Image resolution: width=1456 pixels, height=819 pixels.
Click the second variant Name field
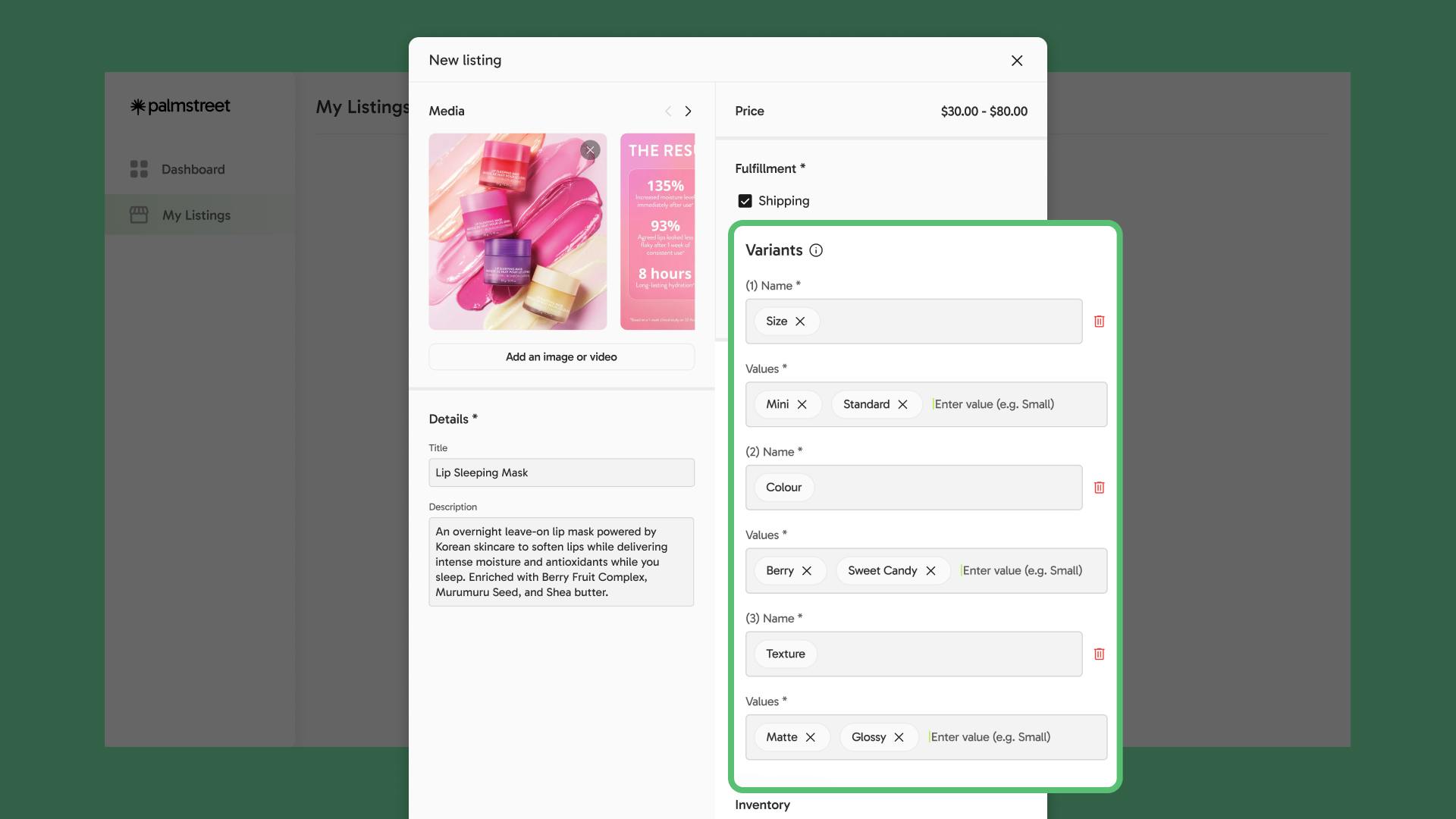[914, 488]
